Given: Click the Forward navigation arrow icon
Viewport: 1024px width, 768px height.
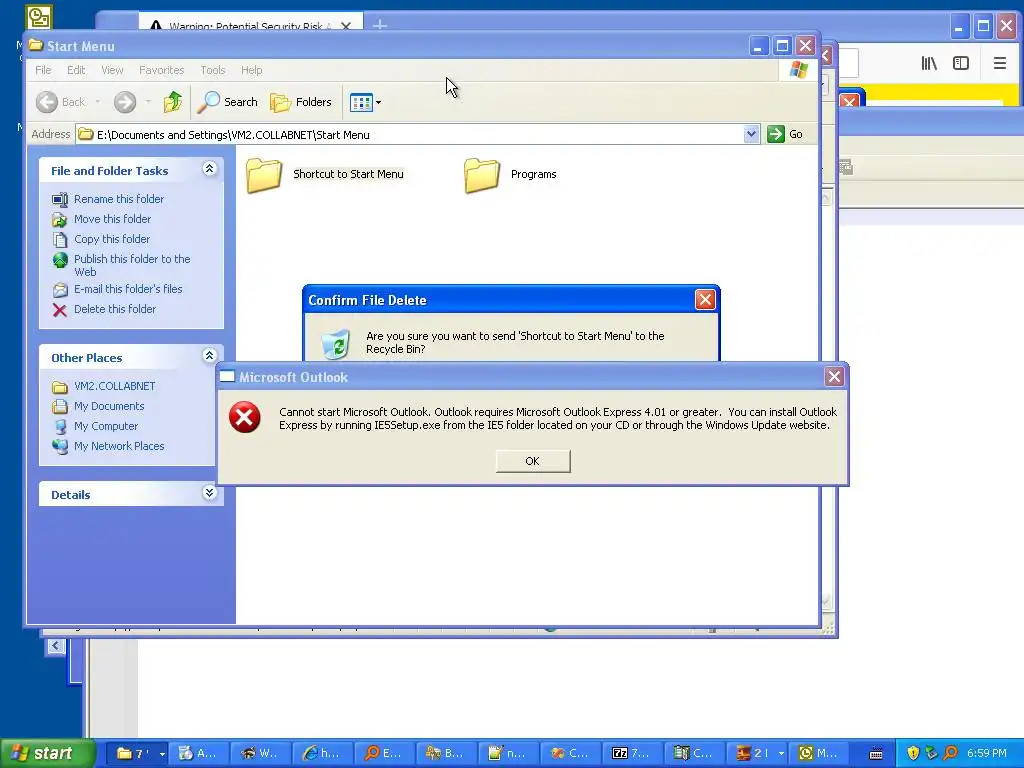Looking at the screenshot, I should click(125, 102).
